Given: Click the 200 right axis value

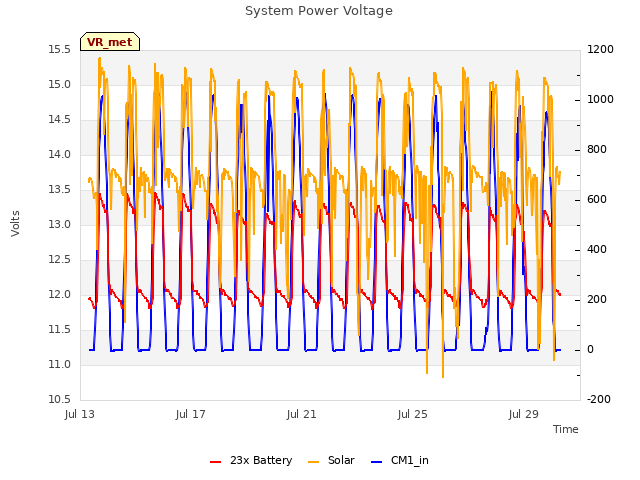Looking at the screenshot, I should (597, 300).
